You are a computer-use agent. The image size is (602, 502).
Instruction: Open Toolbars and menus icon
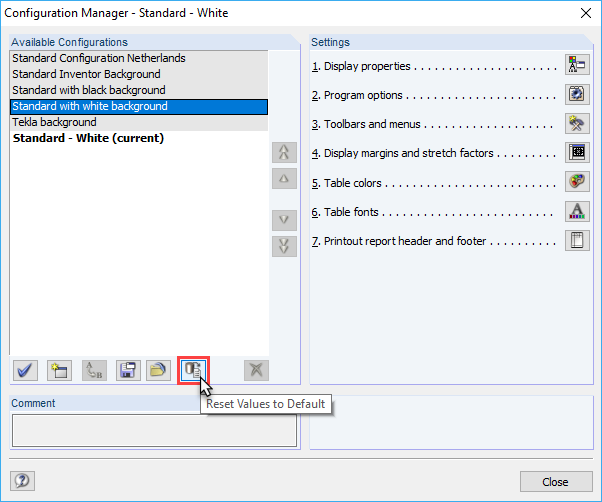coord(577,123)
